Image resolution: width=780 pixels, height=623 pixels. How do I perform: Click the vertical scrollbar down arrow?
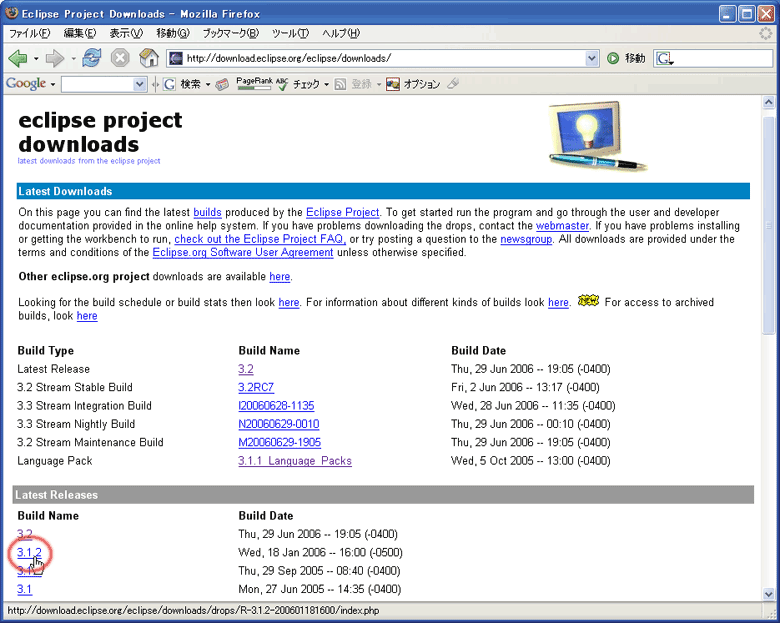point(769,594)
